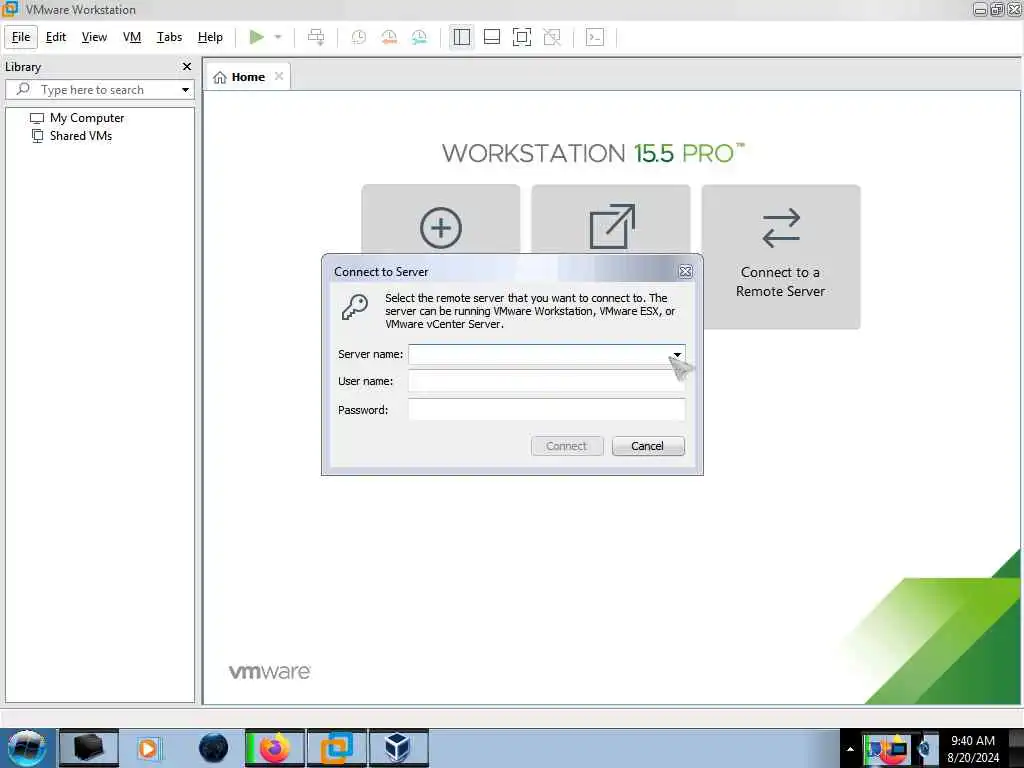Click the vmware logo on Home page
This screenshot has height=768, width=1024.
(270, 672)
